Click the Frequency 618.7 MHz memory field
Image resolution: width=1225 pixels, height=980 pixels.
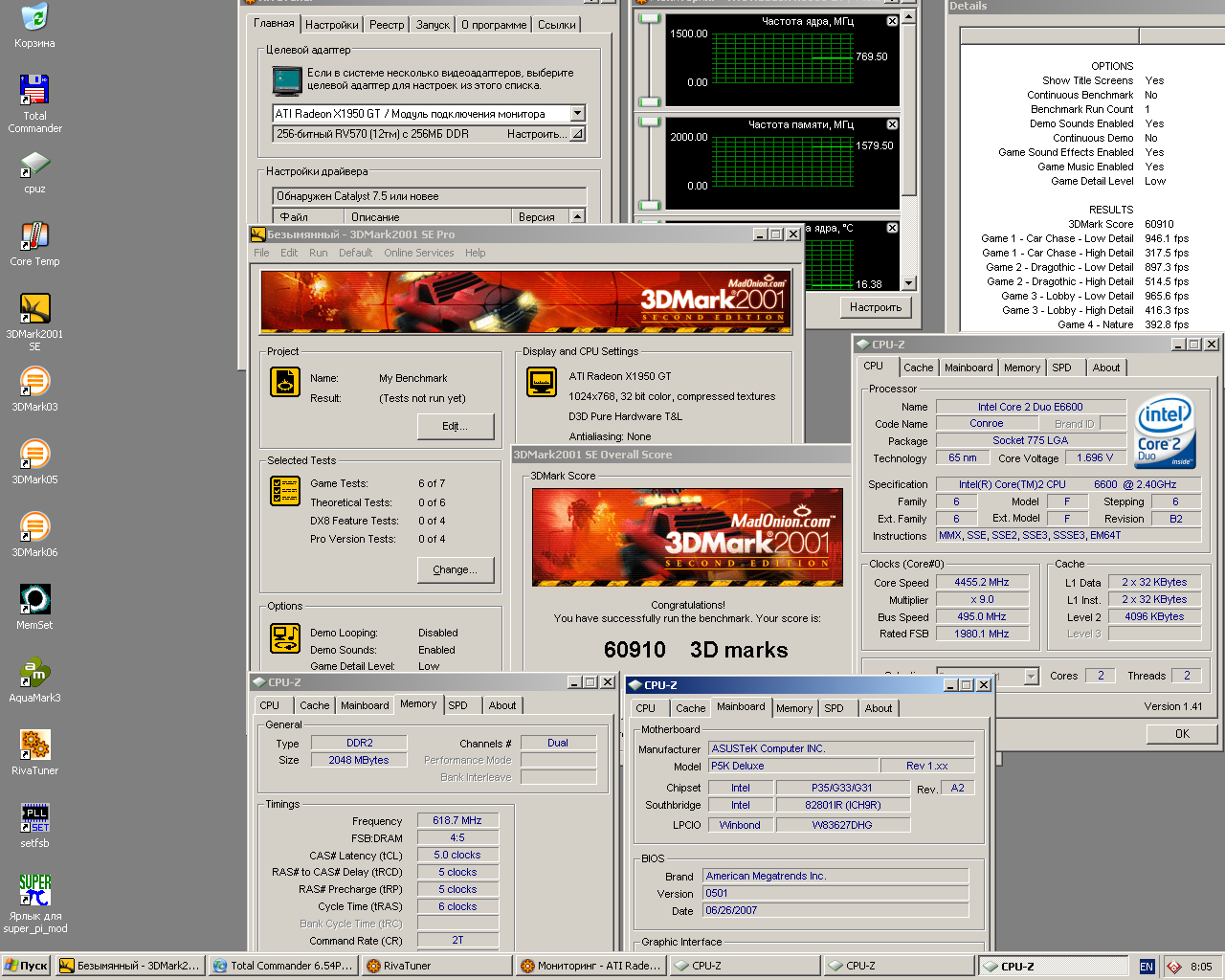pos(457,820)
